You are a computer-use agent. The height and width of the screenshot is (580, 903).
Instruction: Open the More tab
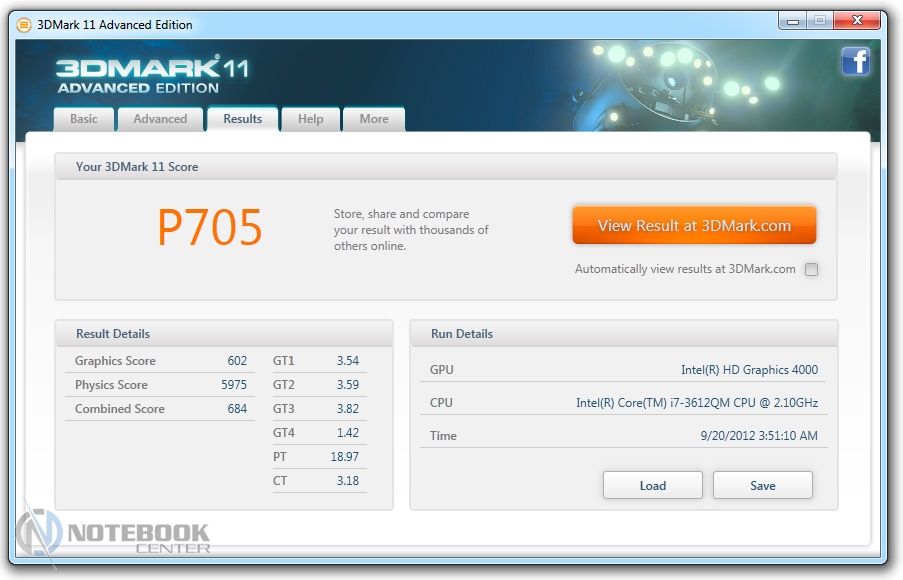pyautogui.click(x=374, y=119)
